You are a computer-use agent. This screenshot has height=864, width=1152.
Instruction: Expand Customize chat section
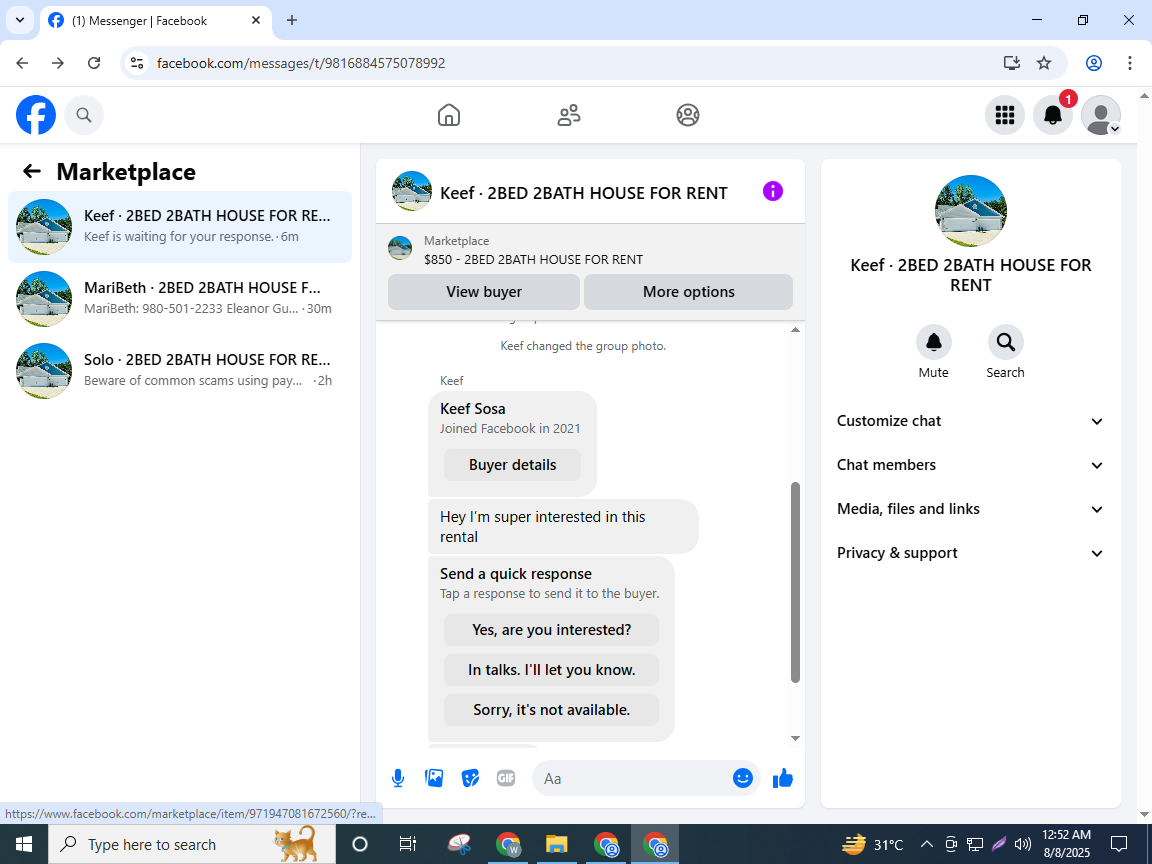[971, 421]
